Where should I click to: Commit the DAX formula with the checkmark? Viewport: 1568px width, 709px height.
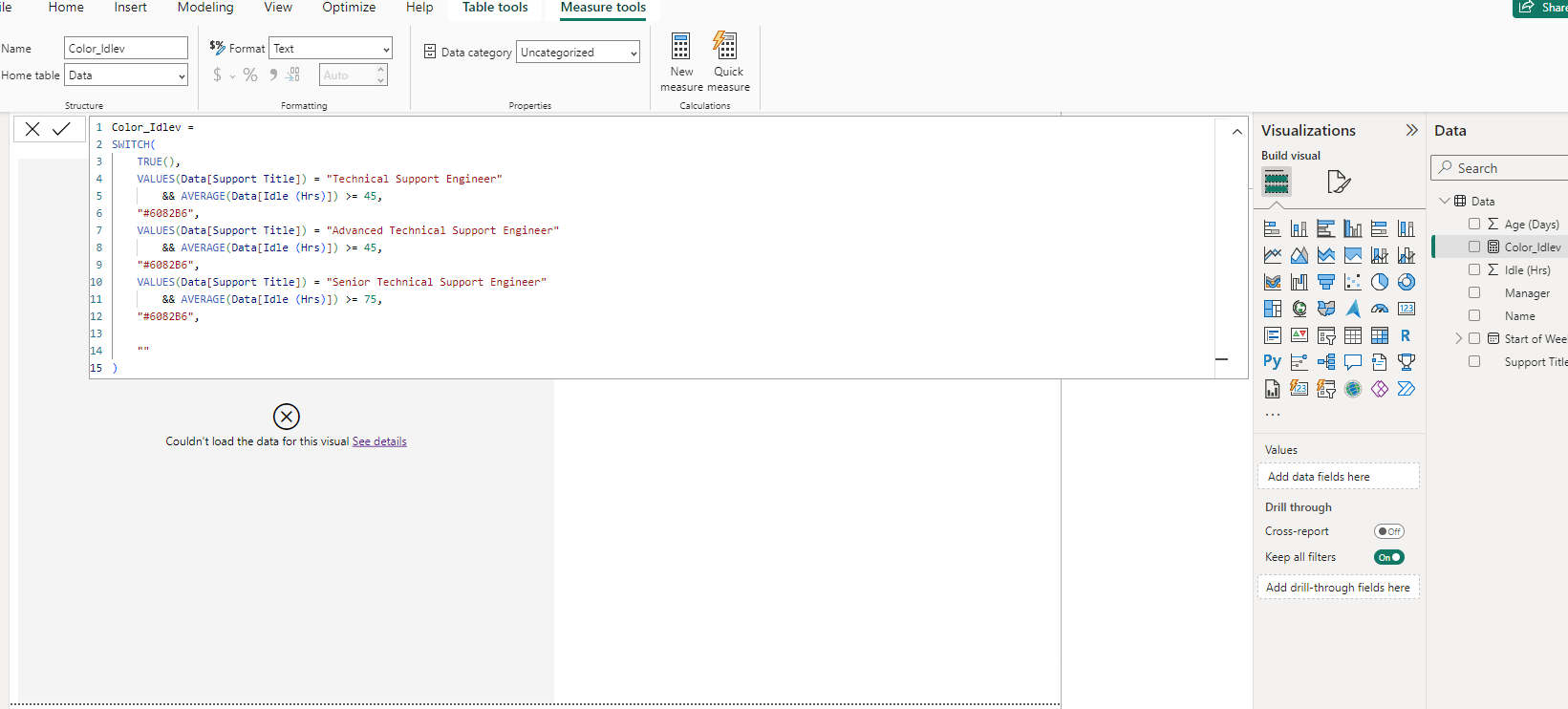[x=62, y=129]
